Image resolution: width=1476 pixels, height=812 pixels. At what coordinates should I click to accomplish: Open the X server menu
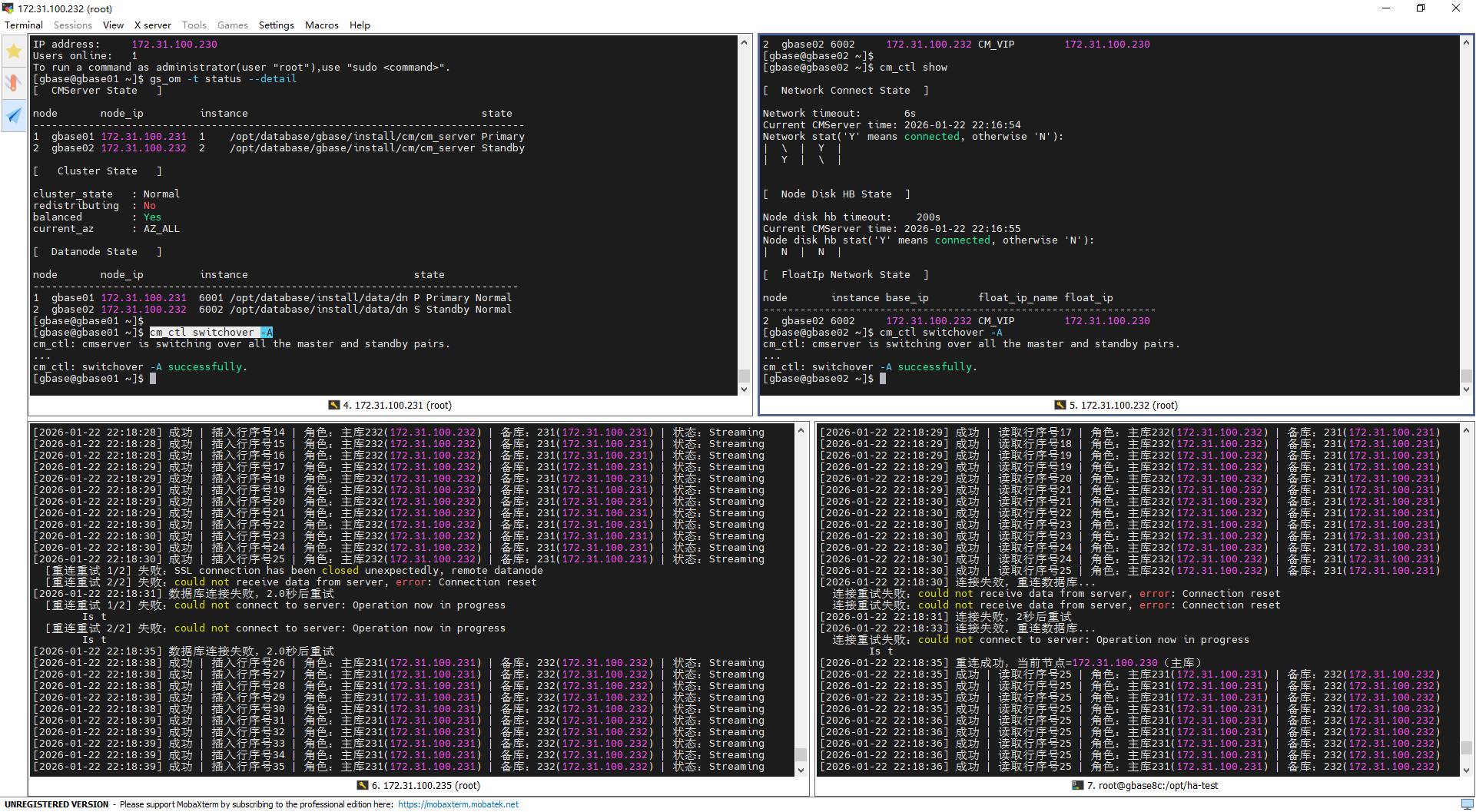pyautogui.click(x=152, y=25)
